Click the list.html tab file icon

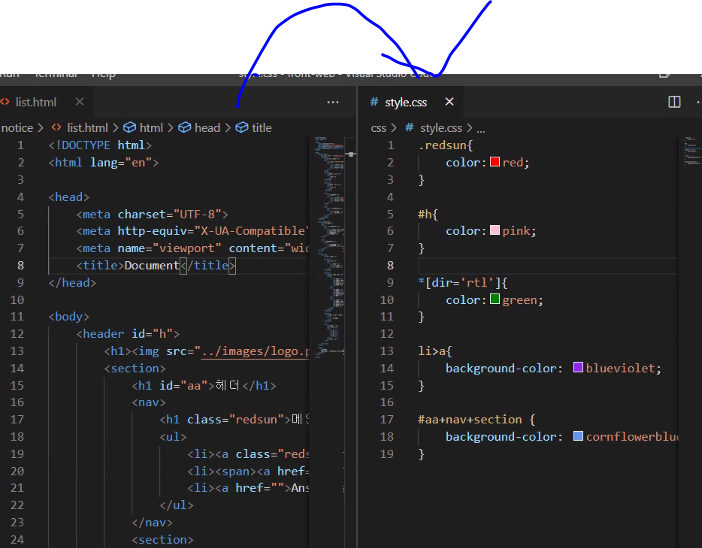point(4,102)
